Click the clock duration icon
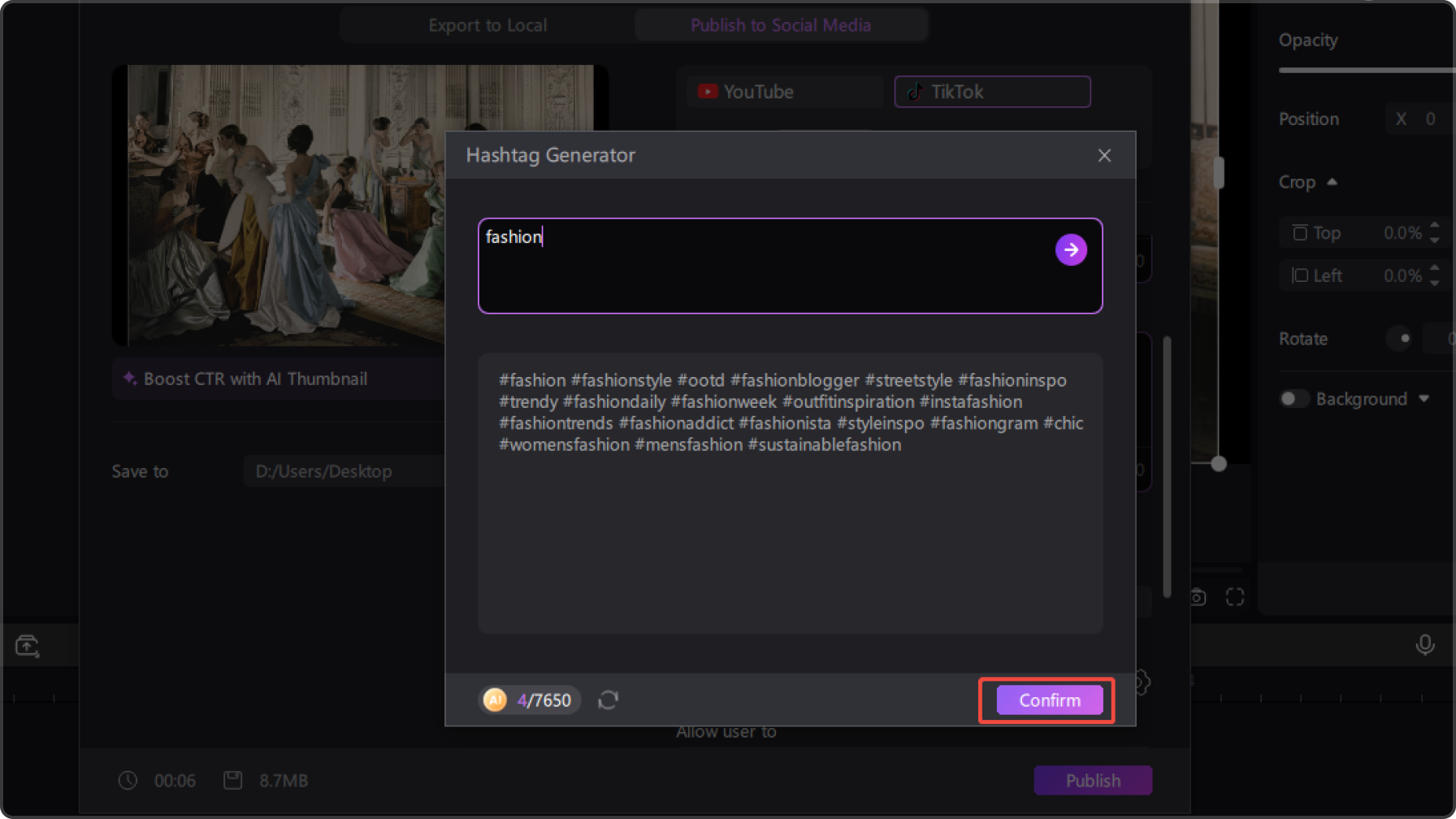 (x=128, y=781)
